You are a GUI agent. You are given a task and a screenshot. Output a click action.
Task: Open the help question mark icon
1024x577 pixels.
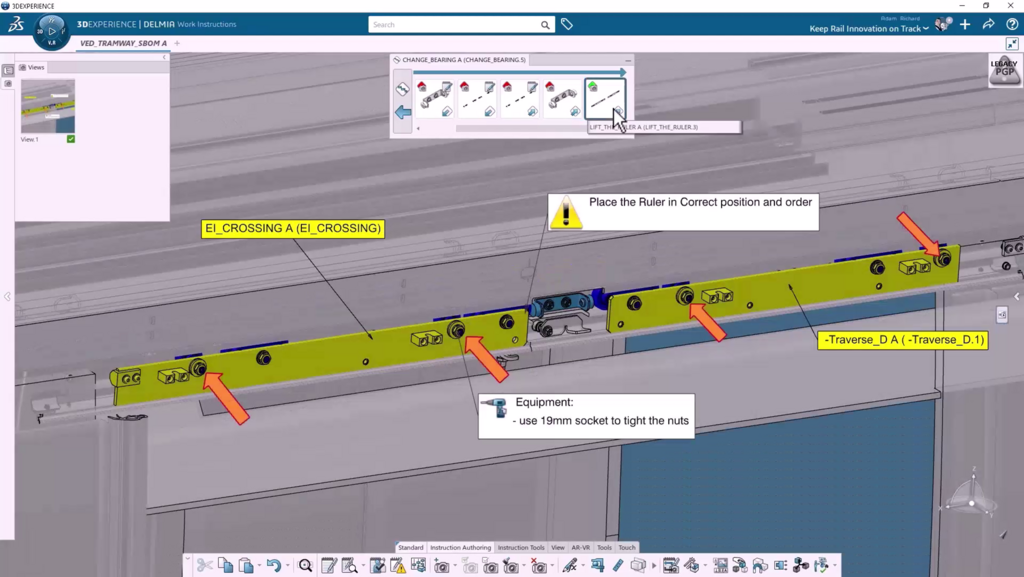coord(1011,24)
